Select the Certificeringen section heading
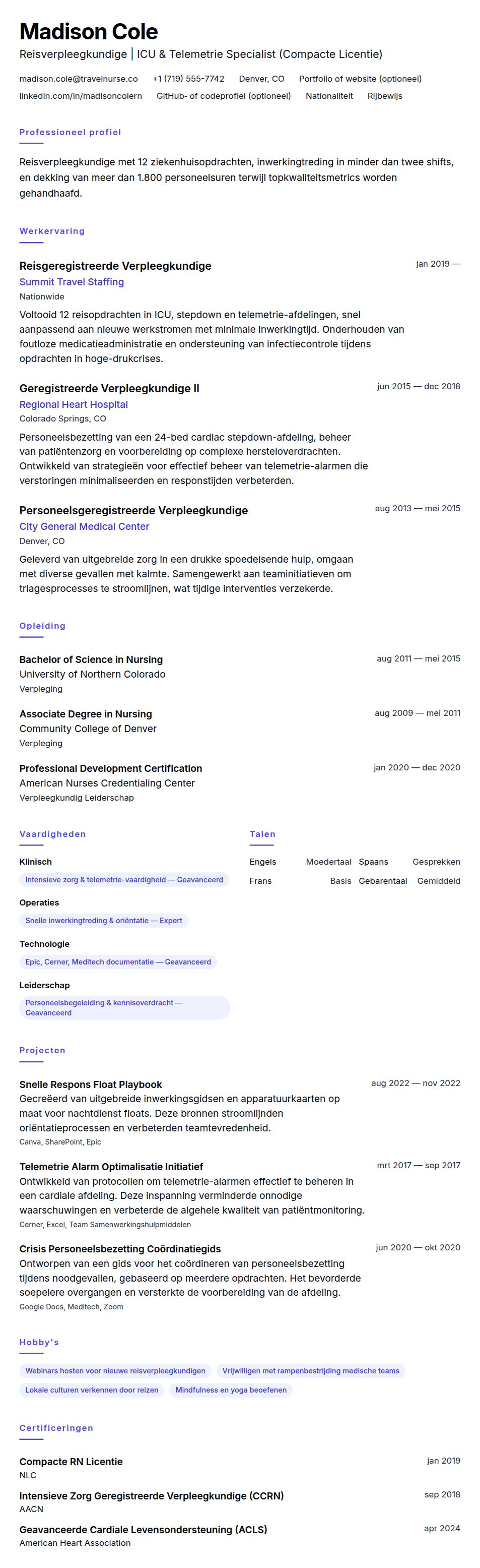The height and width of the screenshot is (1568, 480). [56, 1428]
